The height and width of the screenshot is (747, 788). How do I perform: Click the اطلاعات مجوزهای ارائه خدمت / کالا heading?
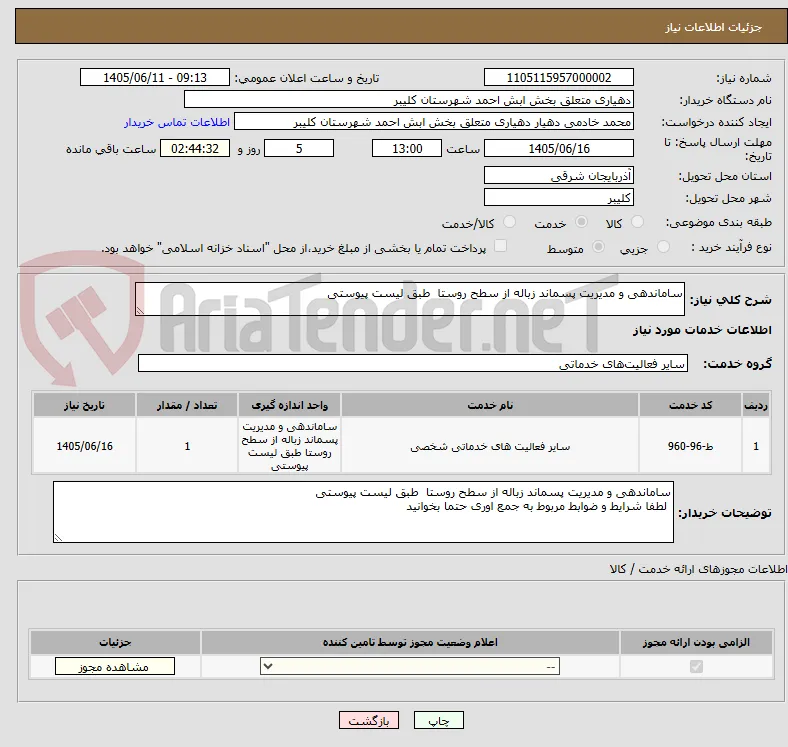coord(698,569)
